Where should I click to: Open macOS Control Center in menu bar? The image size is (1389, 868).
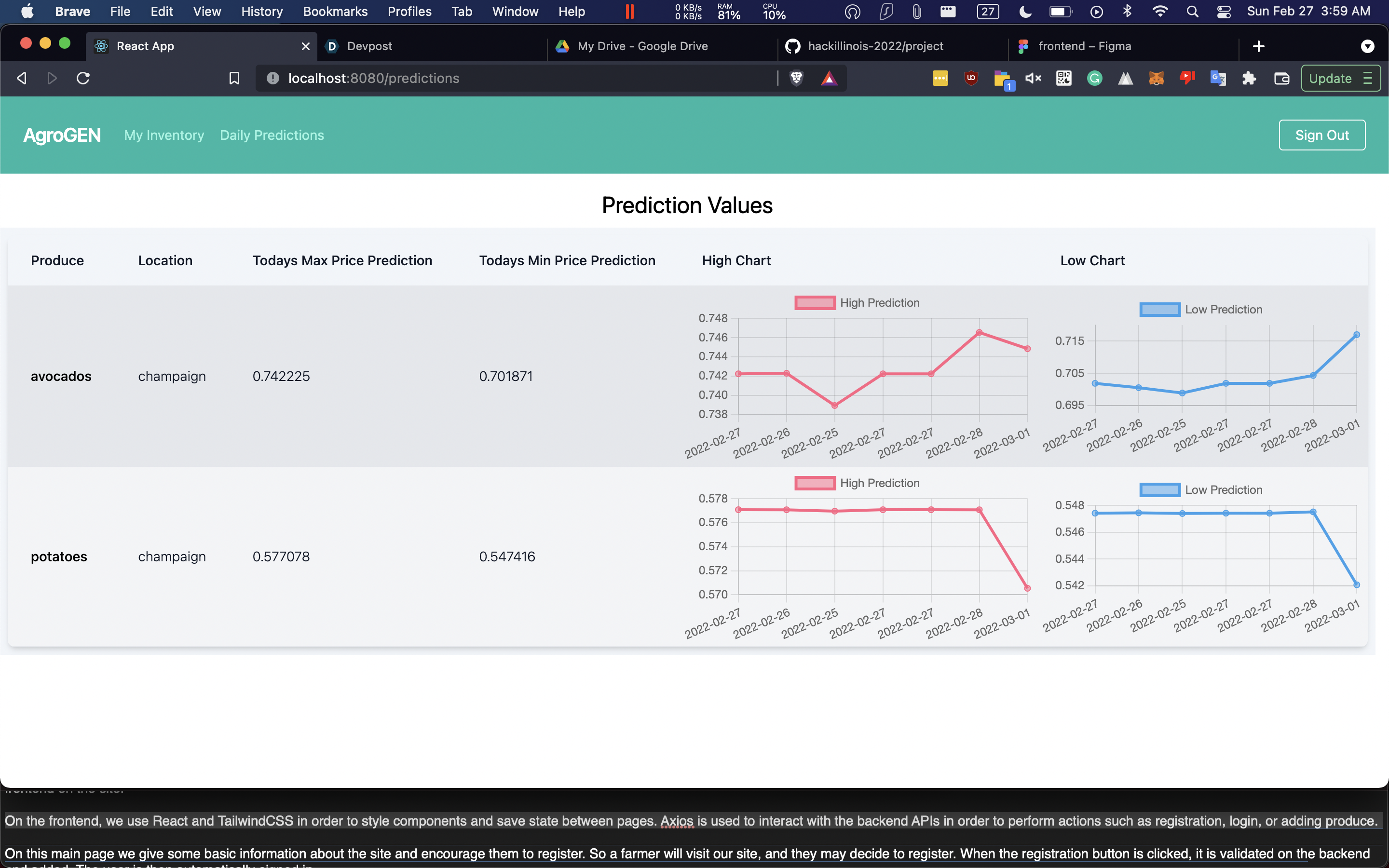tap(1223, 12)
